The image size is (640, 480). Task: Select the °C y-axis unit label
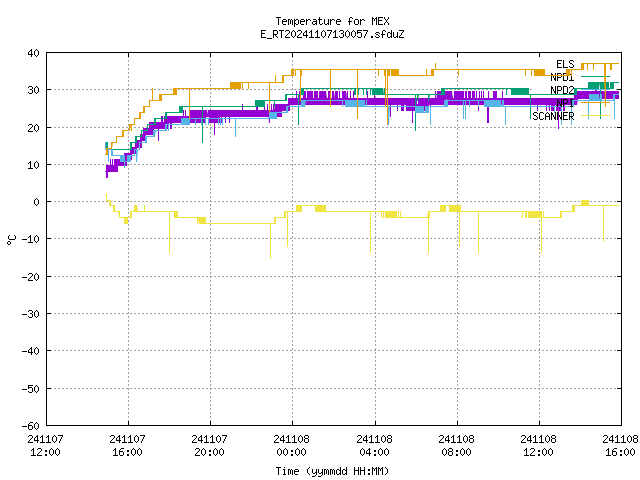[x=11, y=240]
